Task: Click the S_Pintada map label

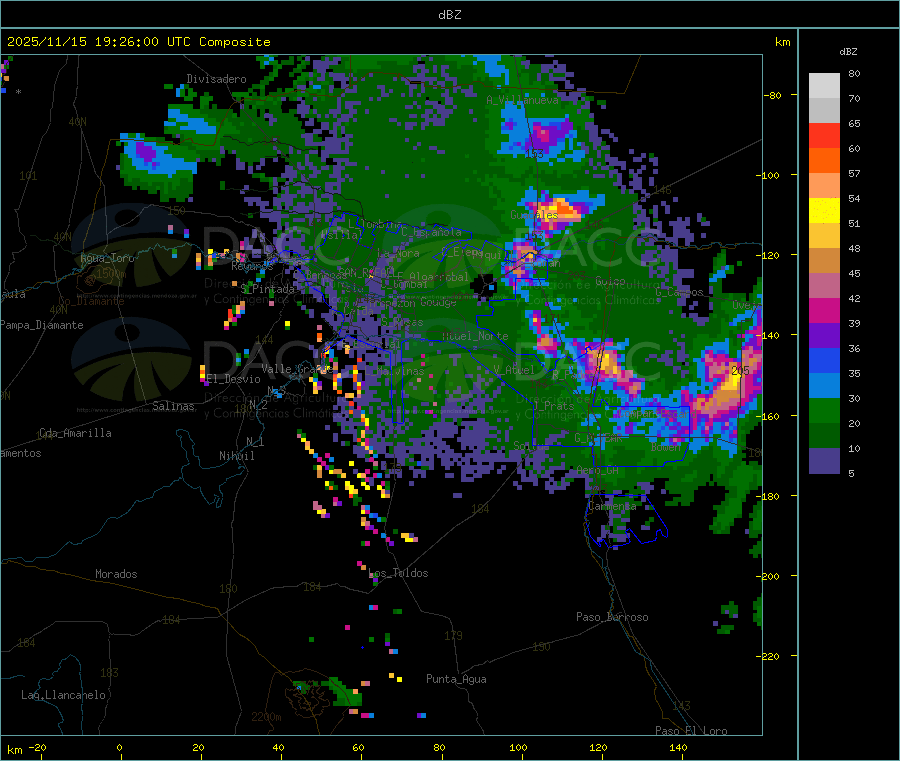Action: [x=267, y=289]
